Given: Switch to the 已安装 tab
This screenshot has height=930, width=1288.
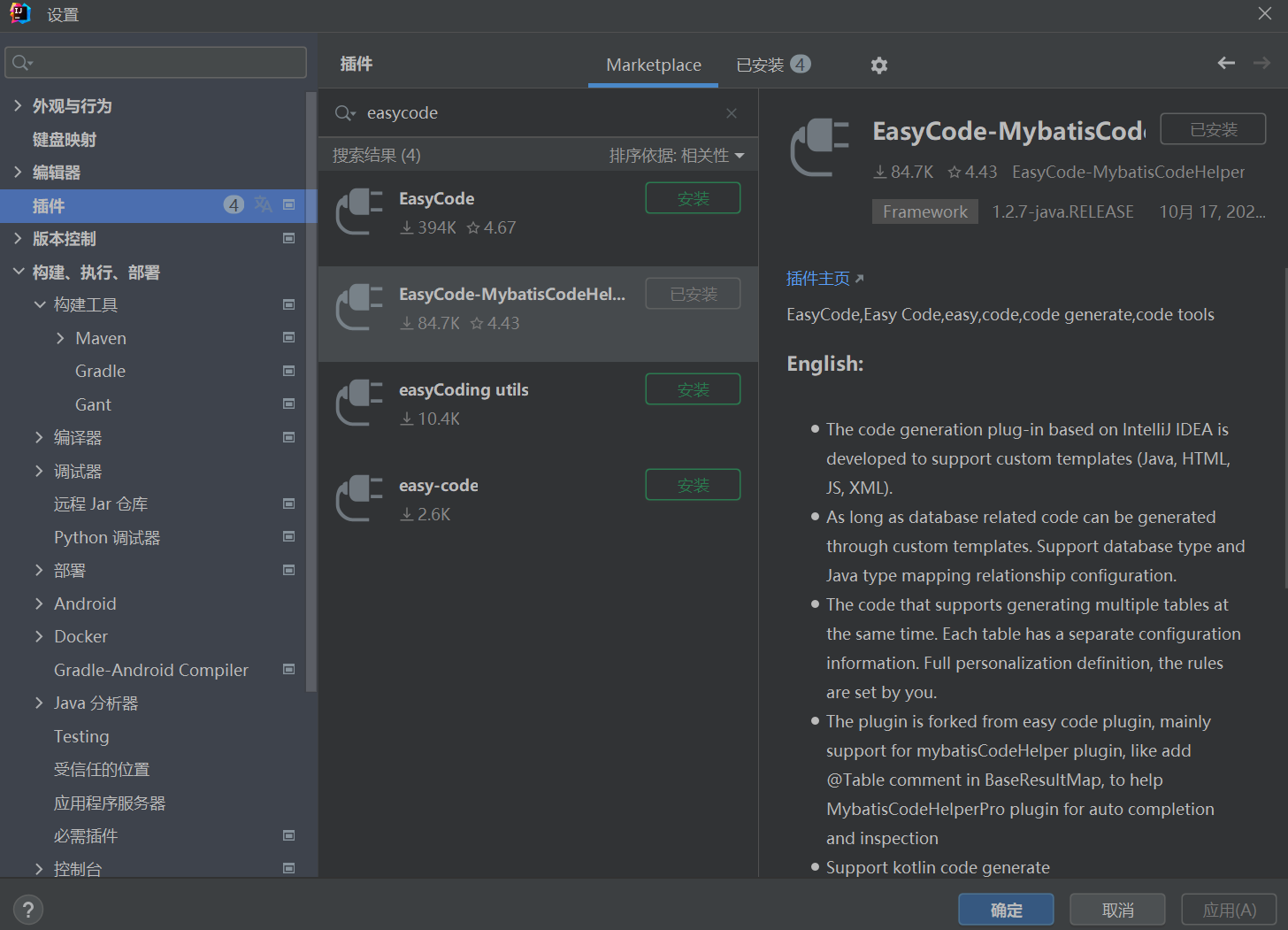Looking at the screenshot, I should pyautogui.click(x=773, y=65).
